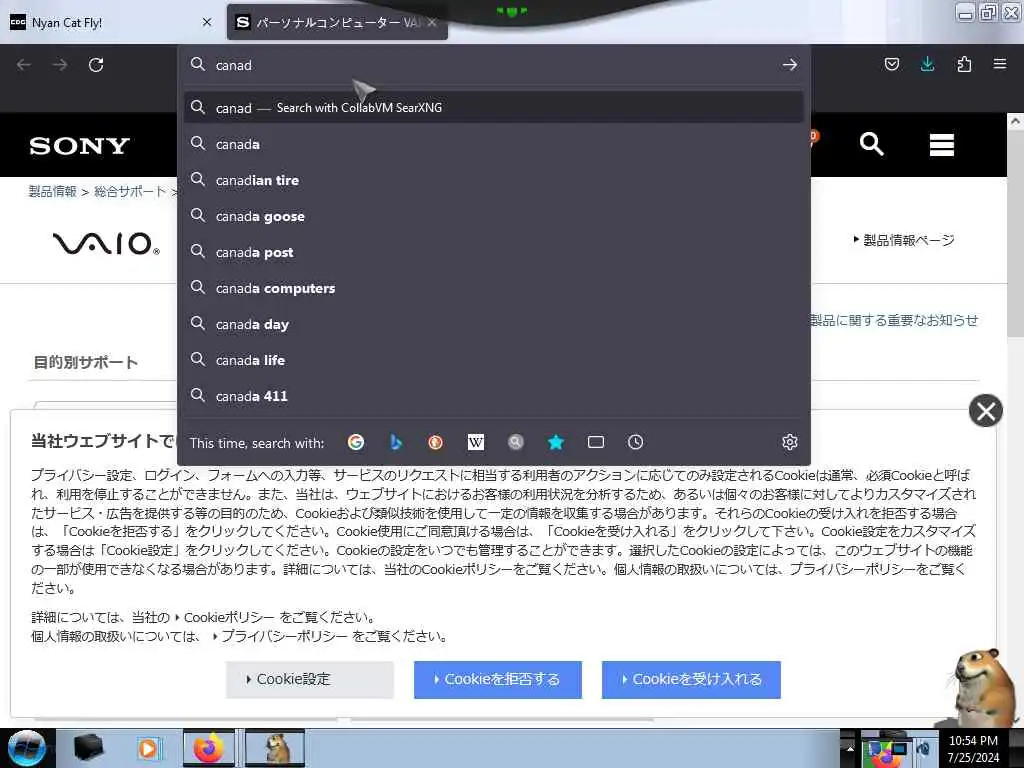
Task: Open the Cookieポリシー link
Action: pyautogui.click(x=229, y=617)
